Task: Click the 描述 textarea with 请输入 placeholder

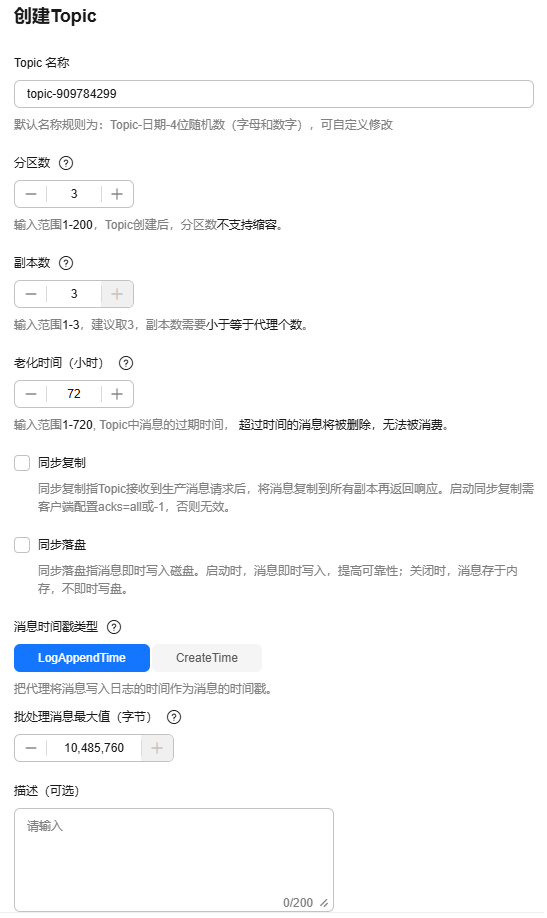Action: click(x=174, y=860)
